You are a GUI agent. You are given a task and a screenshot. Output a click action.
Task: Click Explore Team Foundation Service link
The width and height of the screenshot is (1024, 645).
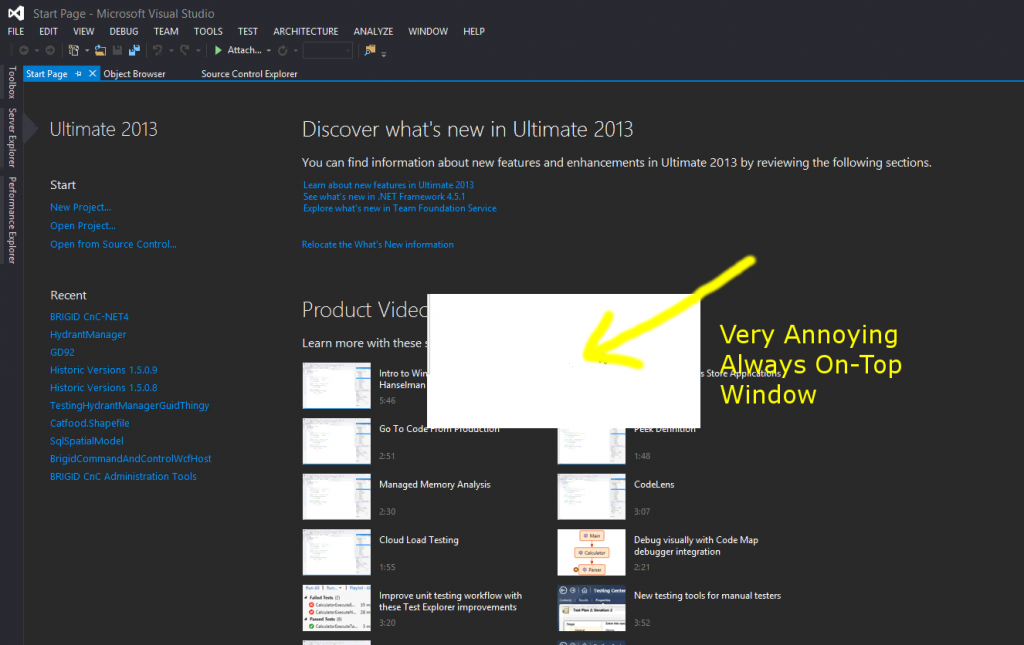[400, 208]
